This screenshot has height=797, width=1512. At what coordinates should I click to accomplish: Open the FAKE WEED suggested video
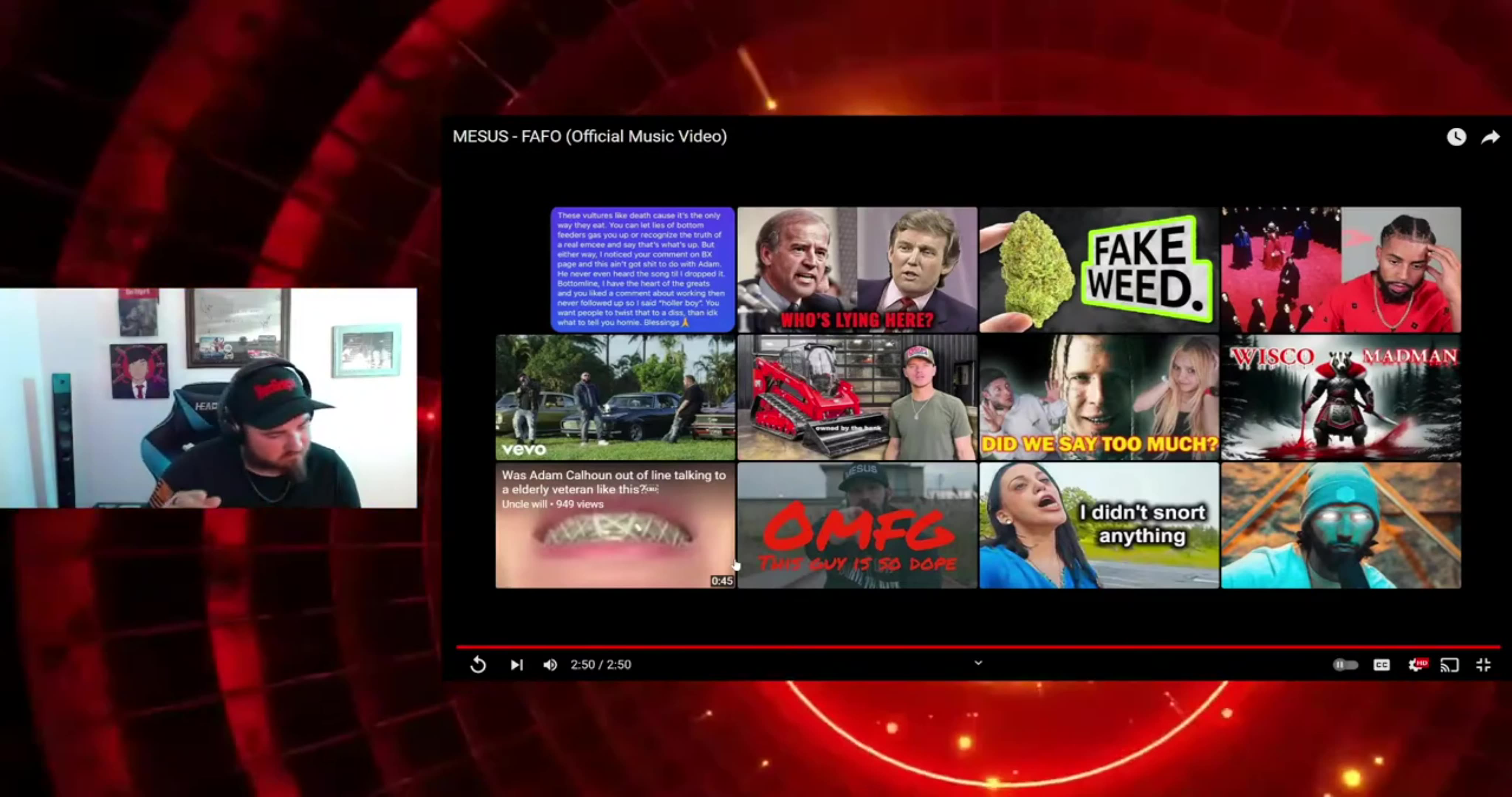[x=1099, y=269]
